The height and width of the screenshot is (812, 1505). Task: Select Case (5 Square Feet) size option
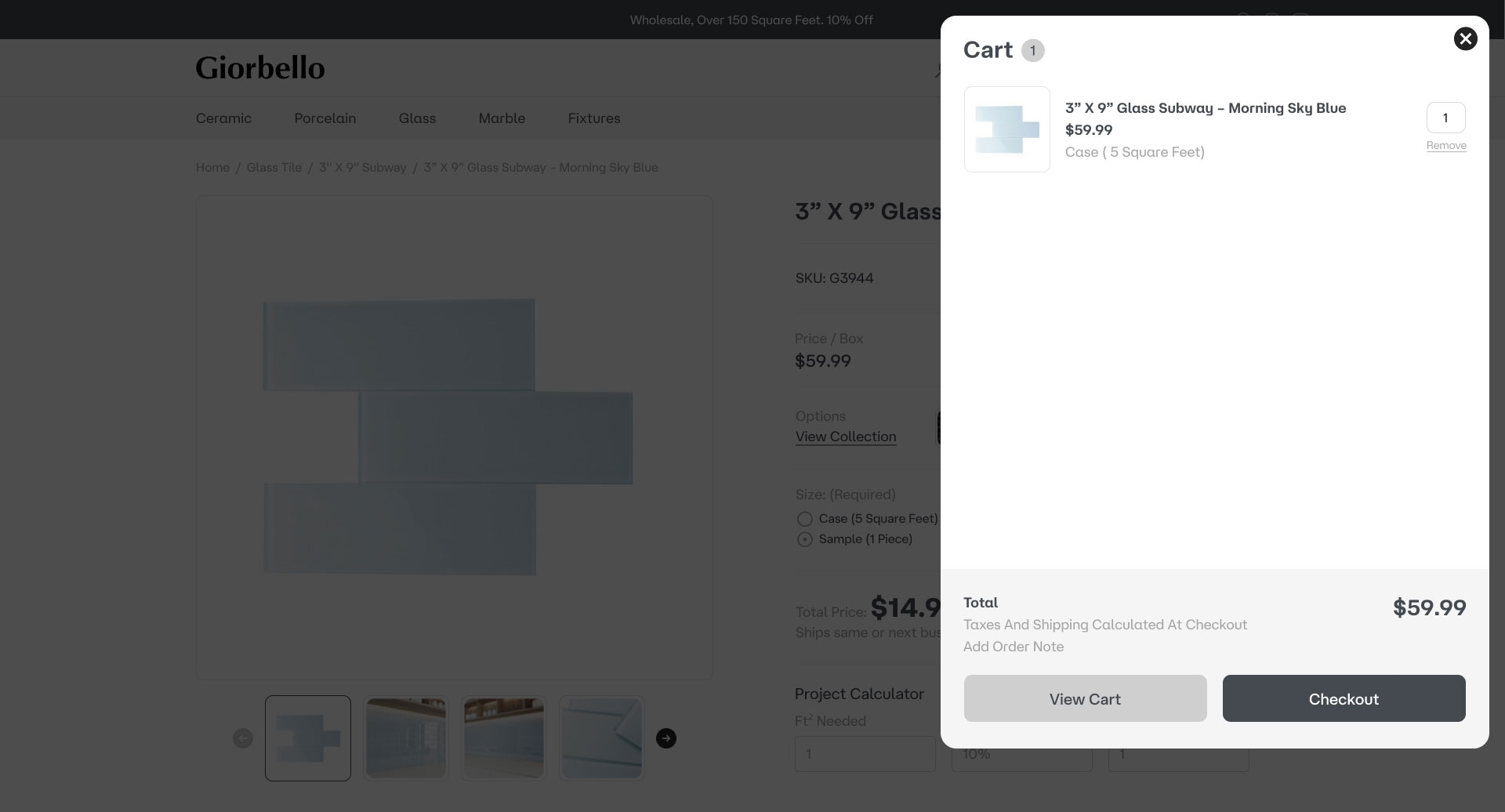pyautogui.click(x=804, y=519)
